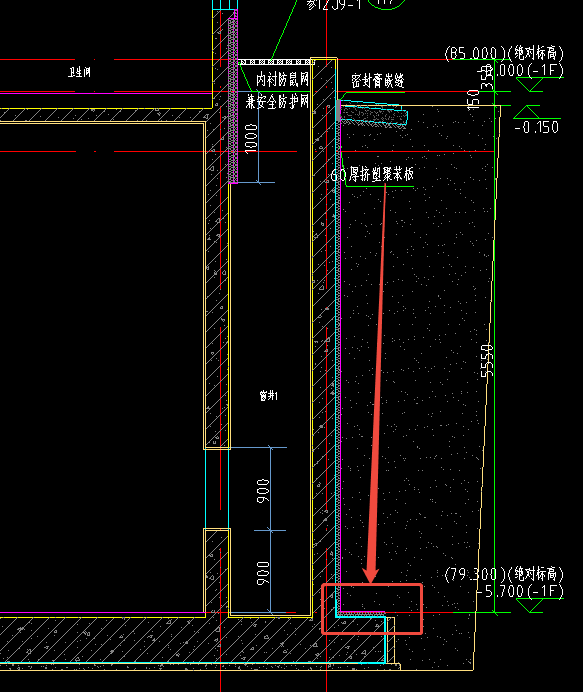Select the 卫生间 room label
The image size is (583, 692).
79,72
